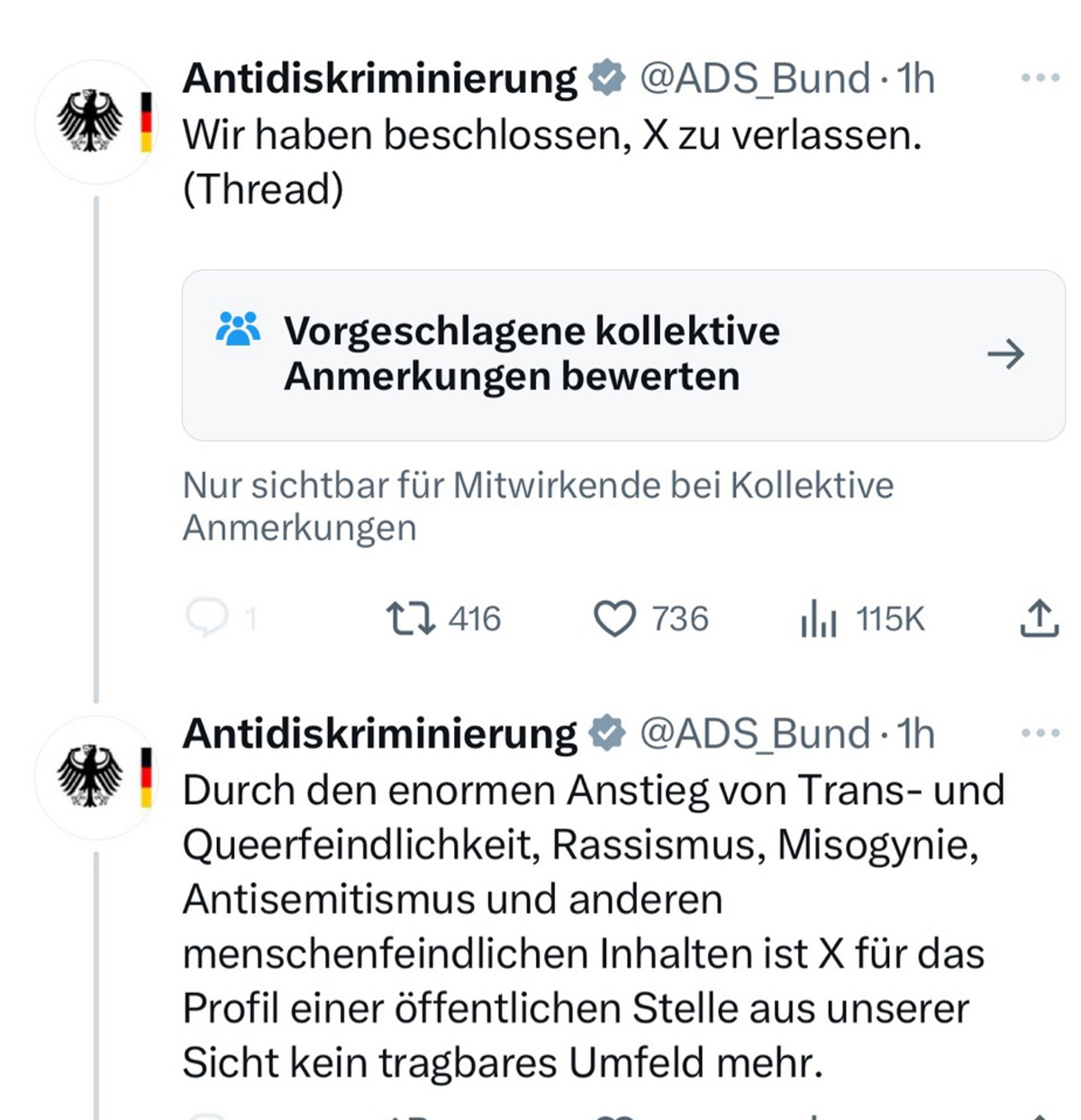The image size is (1081, 1120).
Task: Click the Antidiskriminierung display name link
Action: click(378, 77)
